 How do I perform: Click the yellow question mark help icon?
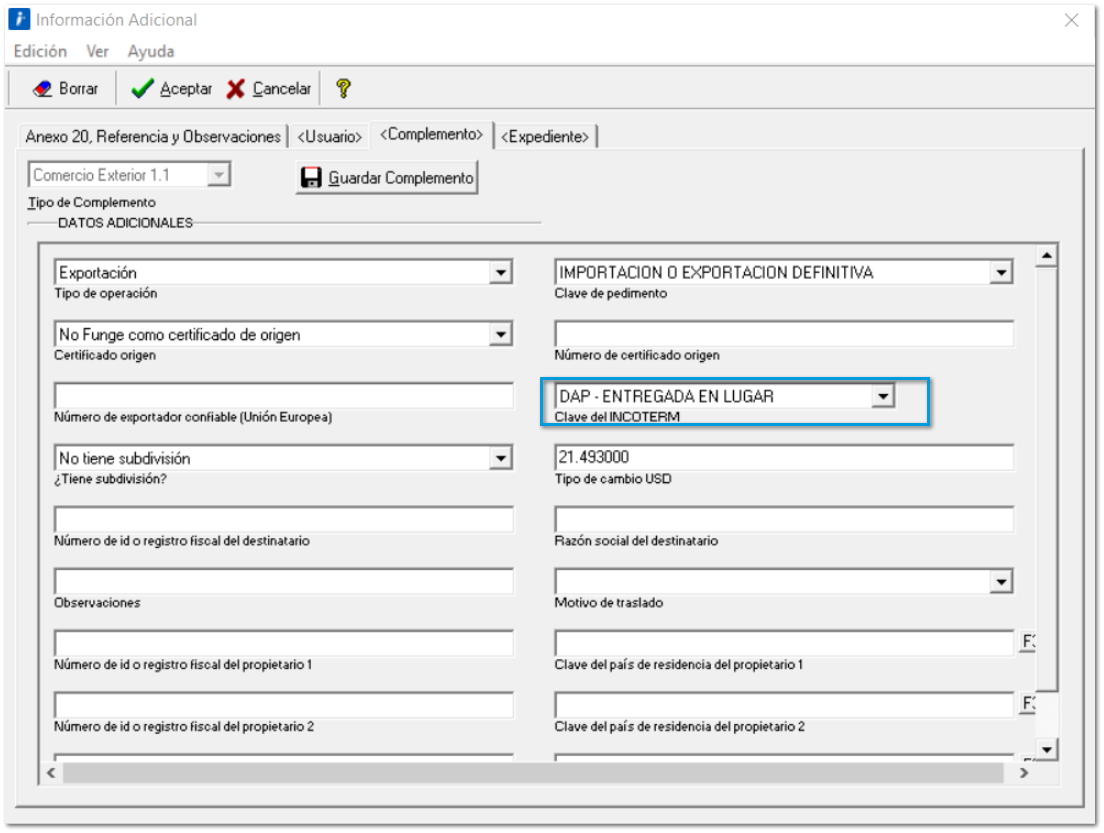click(x=341, y=89)
